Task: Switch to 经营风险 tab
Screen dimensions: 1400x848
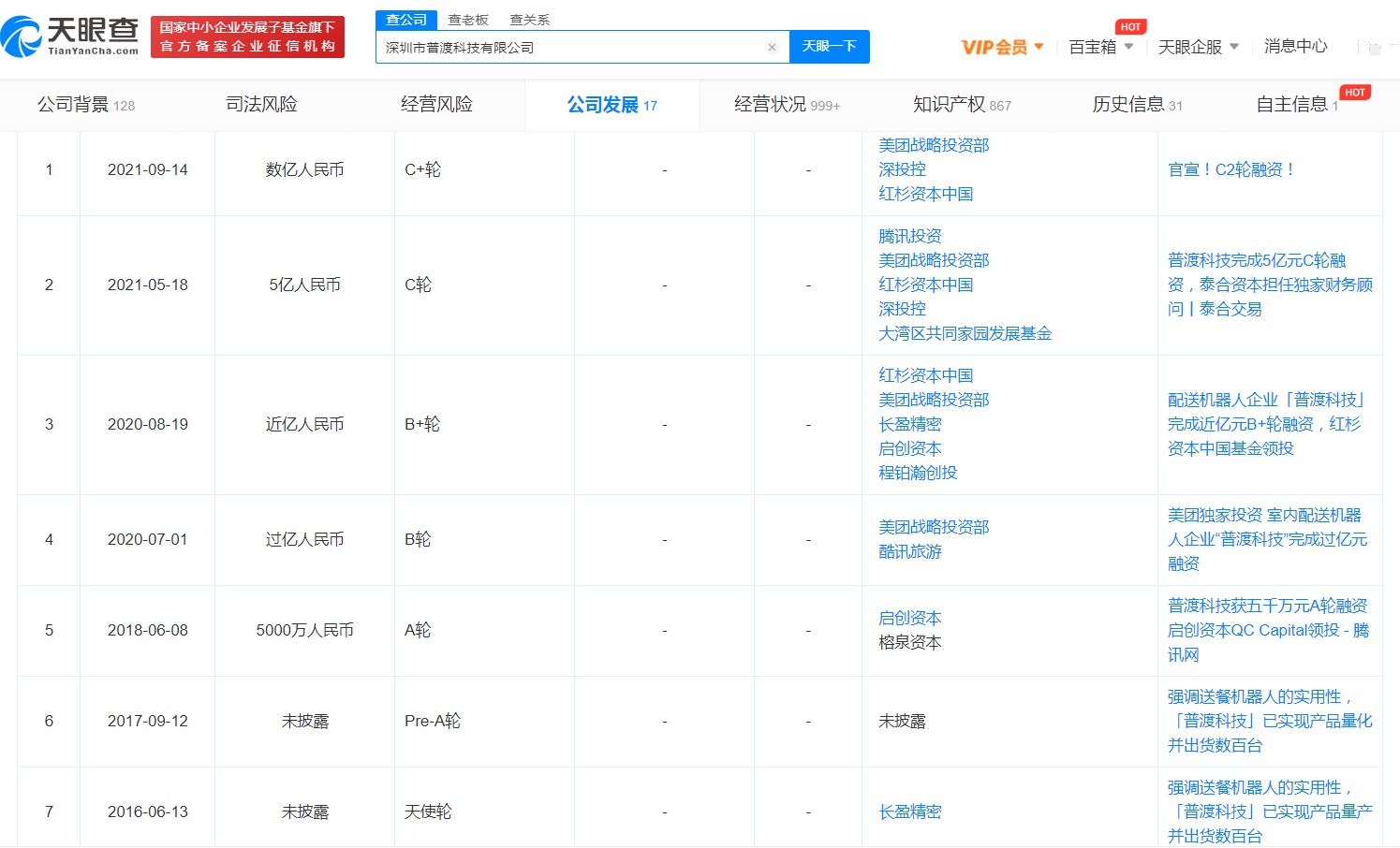Action: [x=436, y=105]
